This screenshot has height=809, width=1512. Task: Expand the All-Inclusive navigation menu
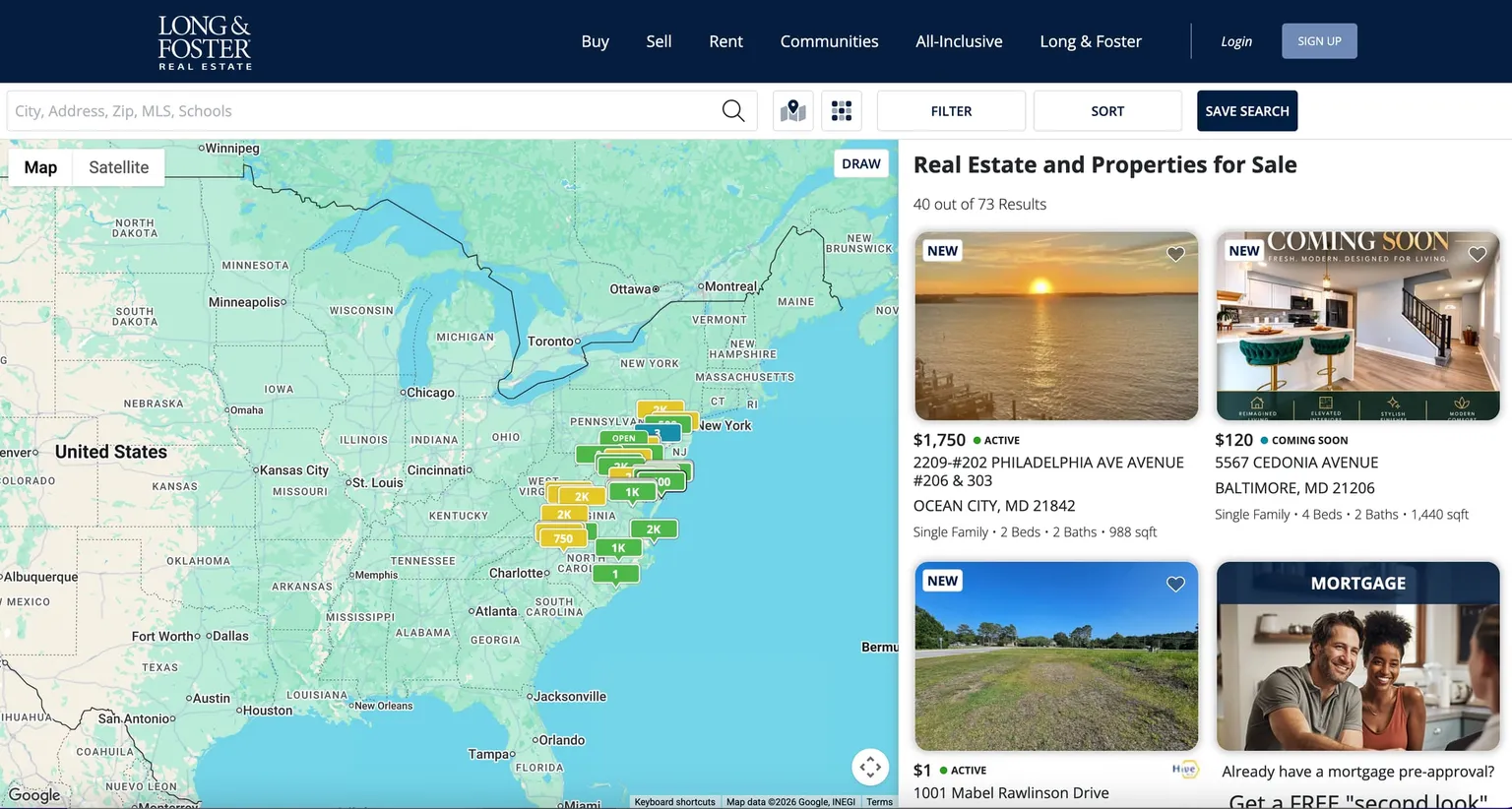pyautogui.click(x=959, y=41)
